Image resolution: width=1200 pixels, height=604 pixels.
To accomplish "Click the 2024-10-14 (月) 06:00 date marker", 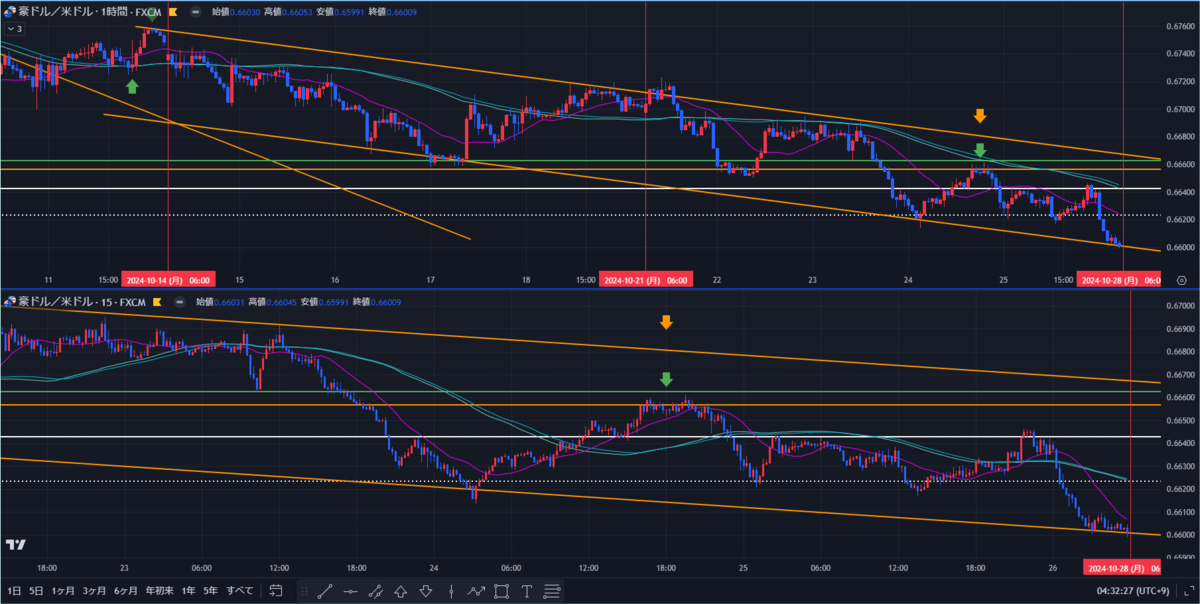I will tap(167, 280).
